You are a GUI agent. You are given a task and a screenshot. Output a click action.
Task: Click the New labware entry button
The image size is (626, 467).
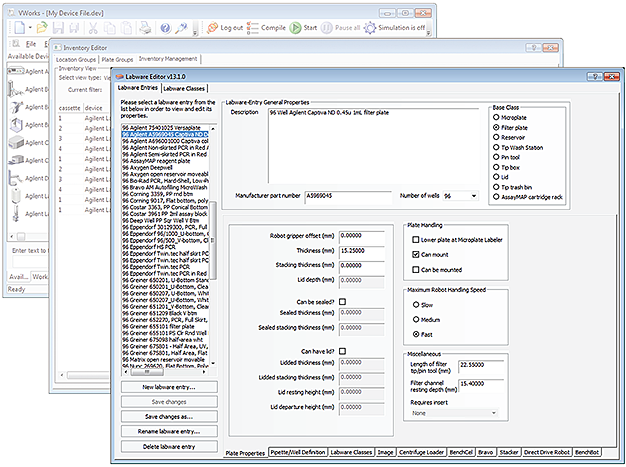coord(169,387)
